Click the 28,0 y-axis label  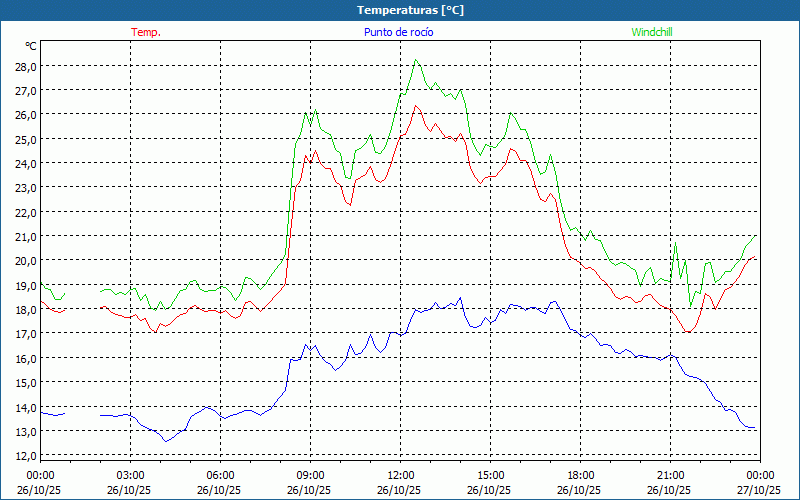point(25,66)
